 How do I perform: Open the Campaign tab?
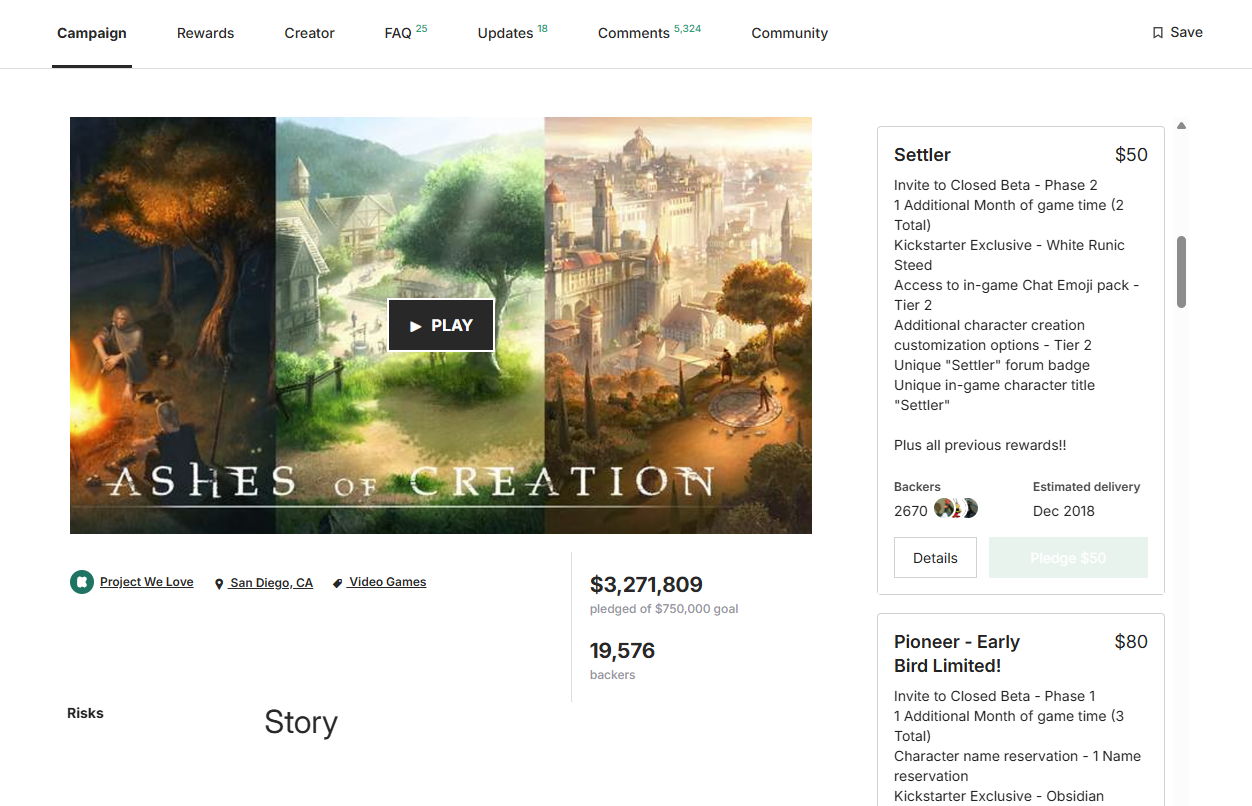click(92, 33)
